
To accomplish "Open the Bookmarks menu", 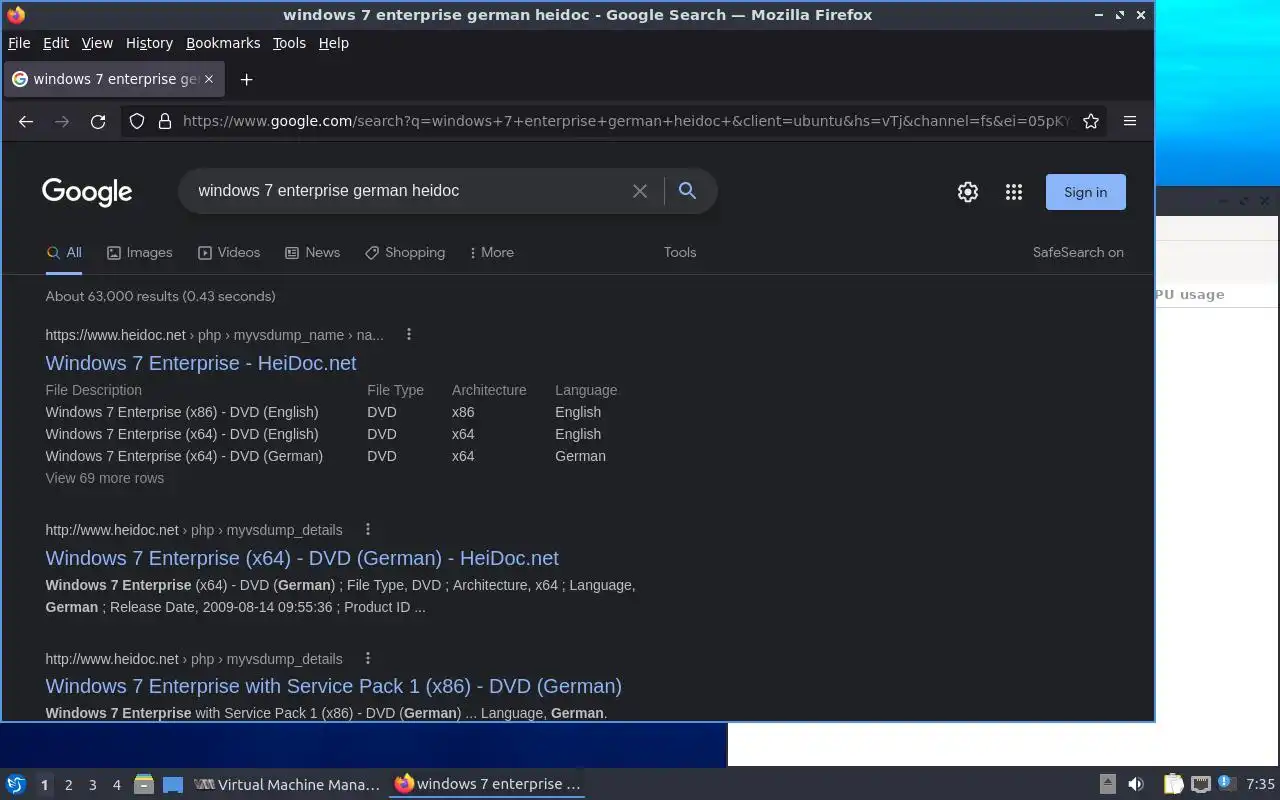I will (x=223, y=43).
